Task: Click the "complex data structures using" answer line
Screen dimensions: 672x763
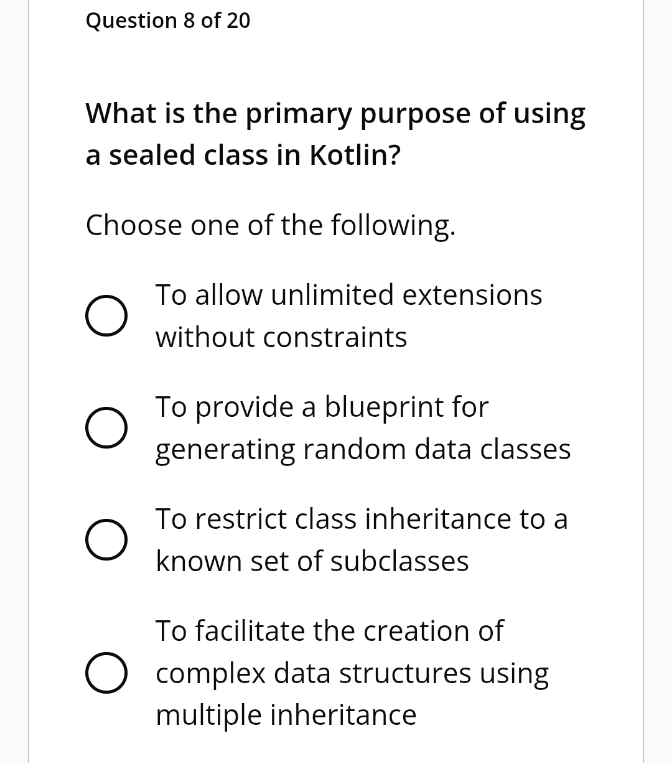Action: pos(352,674)
